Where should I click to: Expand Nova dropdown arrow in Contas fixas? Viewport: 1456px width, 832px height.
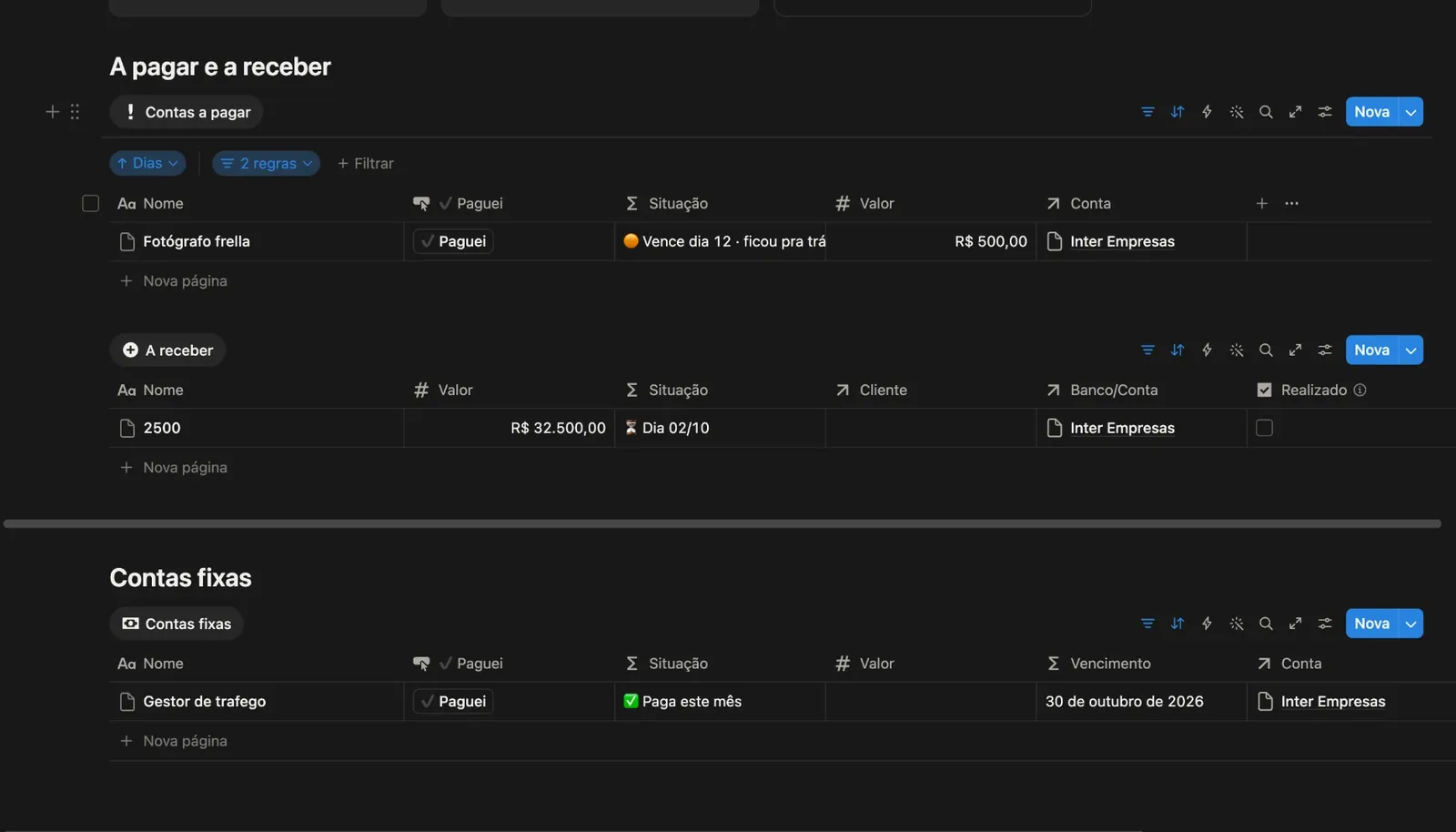(x=1411, y=624)
